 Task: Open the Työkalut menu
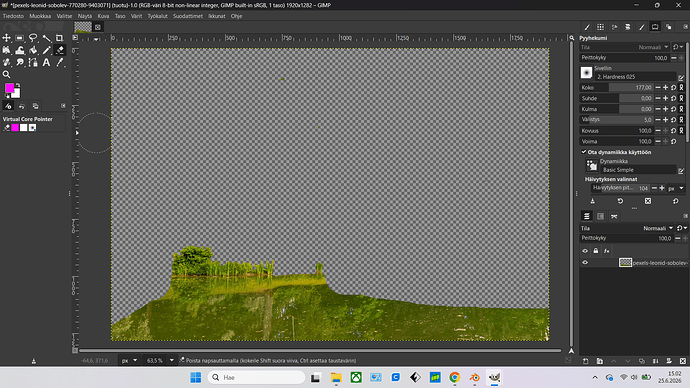[x=157, y=16]
